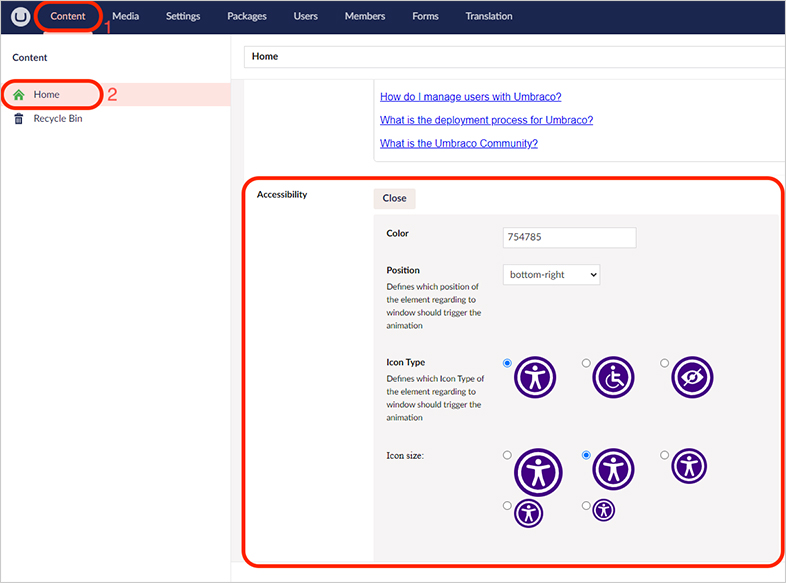The image size is (786, 583).
Task: Open the Users section
Action: click(x=305, y=17)
